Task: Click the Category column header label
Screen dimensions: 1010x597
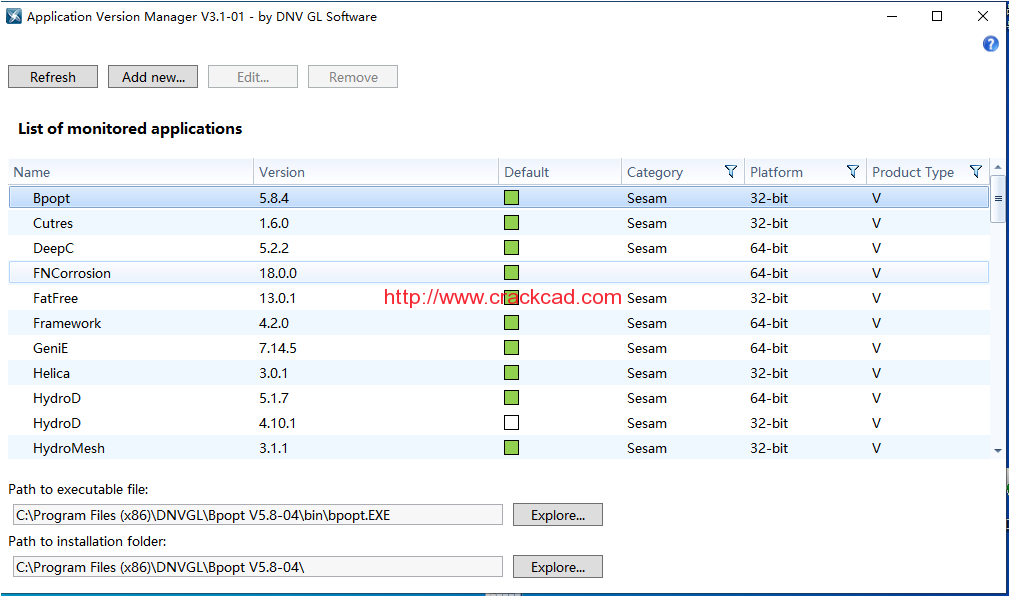Action: pos(654,172)
